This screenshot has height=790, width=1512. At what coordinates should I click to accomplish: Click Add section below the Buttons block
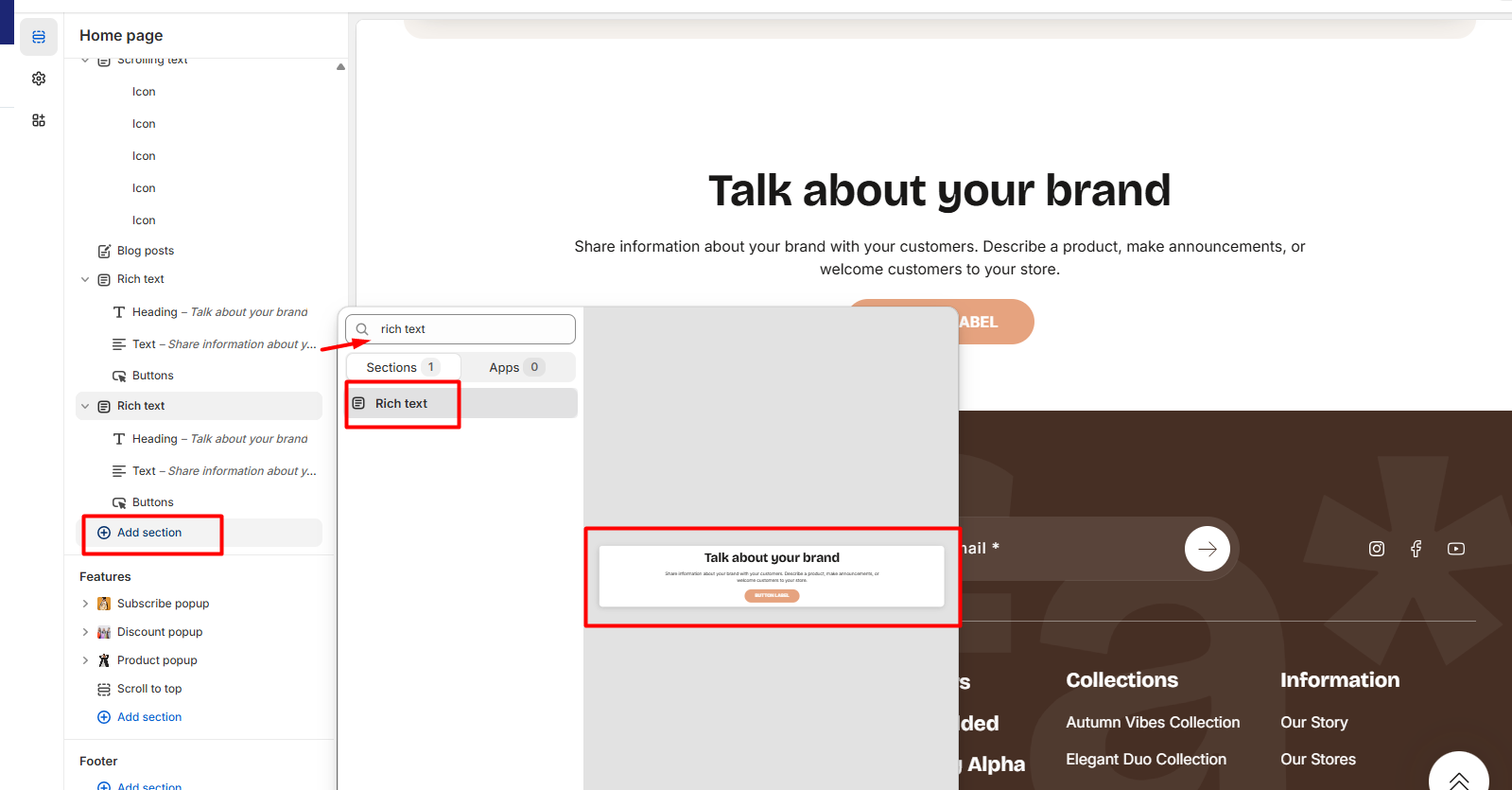[149, 533]
